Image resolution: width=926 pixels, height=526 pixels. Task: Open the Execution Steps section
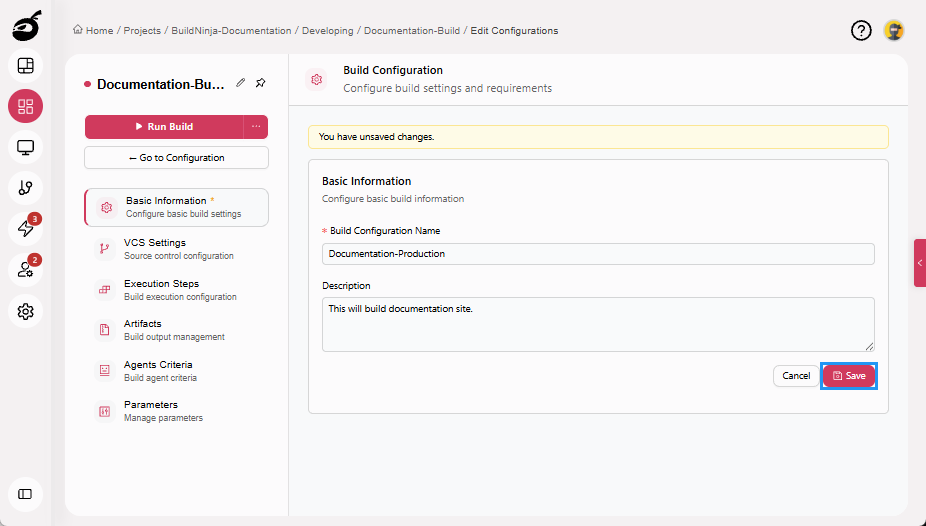click(x=177, y=290)
